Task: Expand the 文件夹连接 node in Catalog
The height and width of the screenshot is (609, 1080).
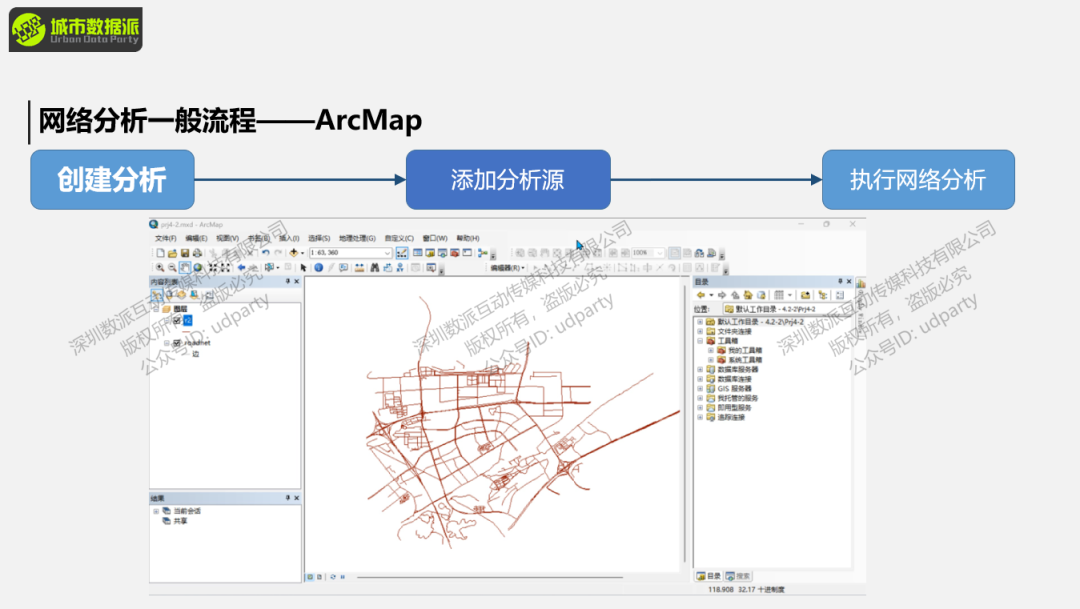Action: [x=700, y=331]
